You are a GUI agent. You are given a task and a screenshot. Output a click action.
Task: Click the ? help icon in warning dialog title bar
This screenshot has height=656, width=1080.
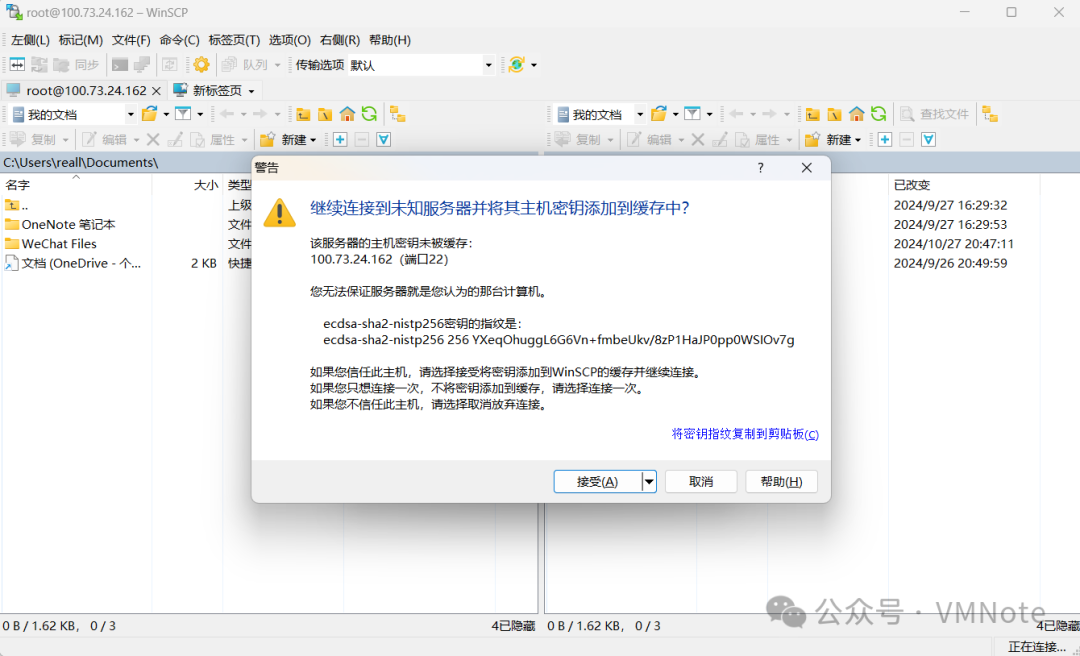(x=760, y=167)
